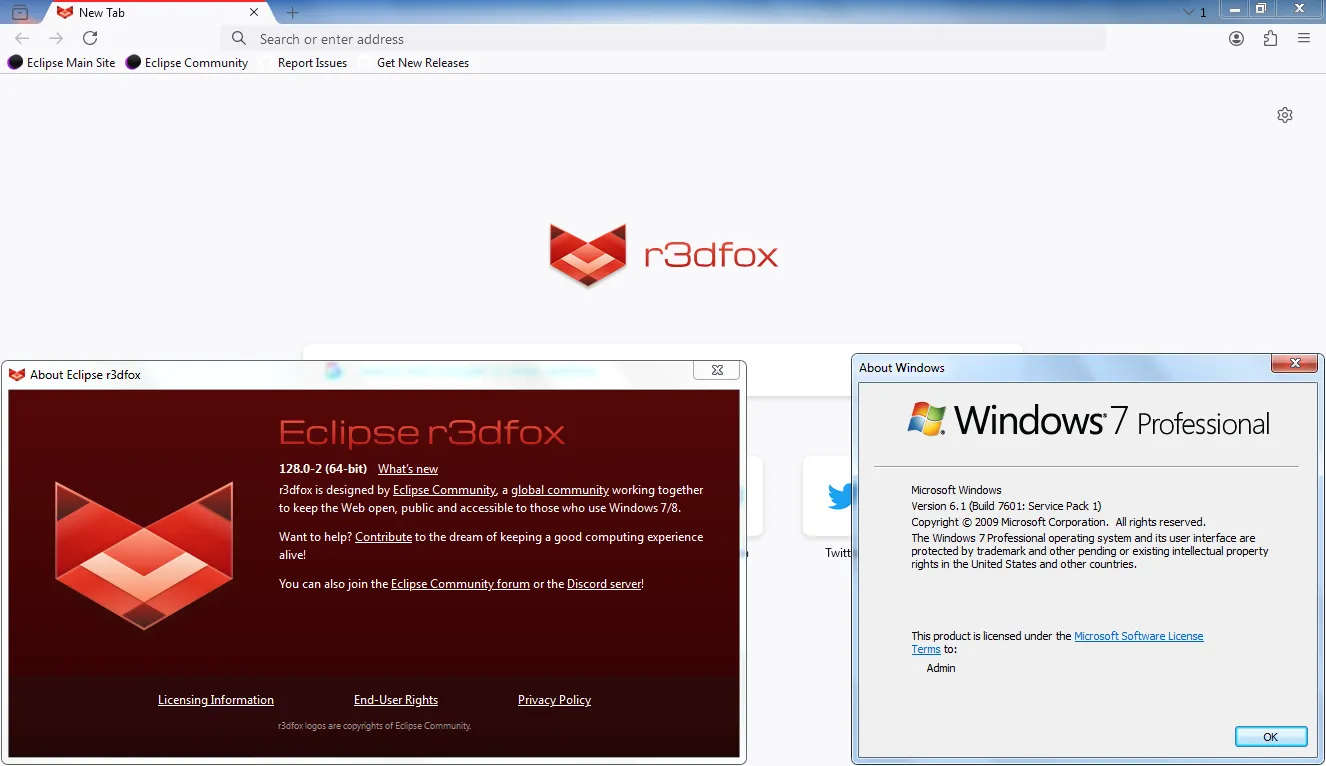Focus the search or enter address bar
Screen dimensions: 1326x766
660,39
